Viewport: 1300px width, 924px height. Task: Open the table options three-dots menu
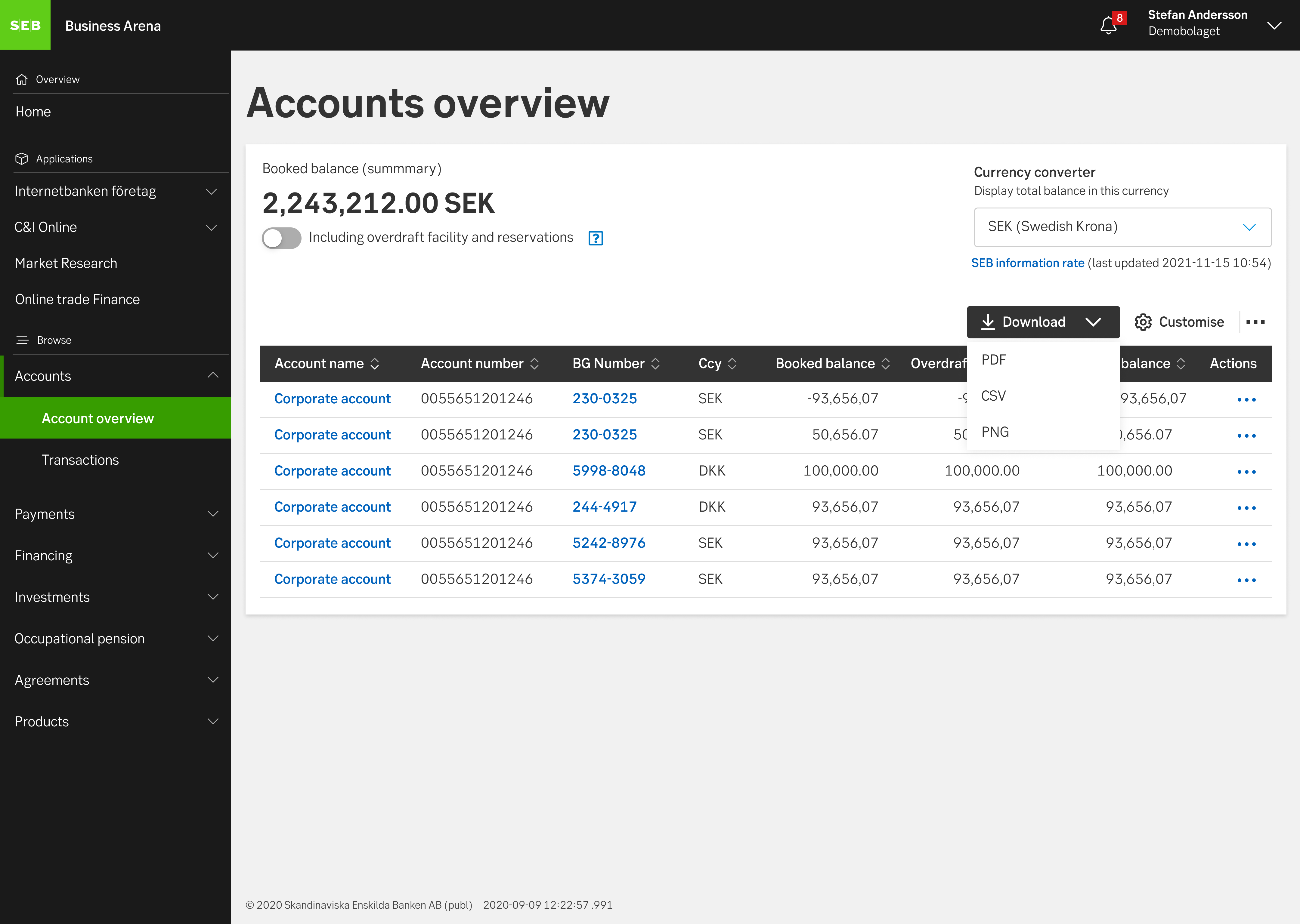tap(1255, 322)
